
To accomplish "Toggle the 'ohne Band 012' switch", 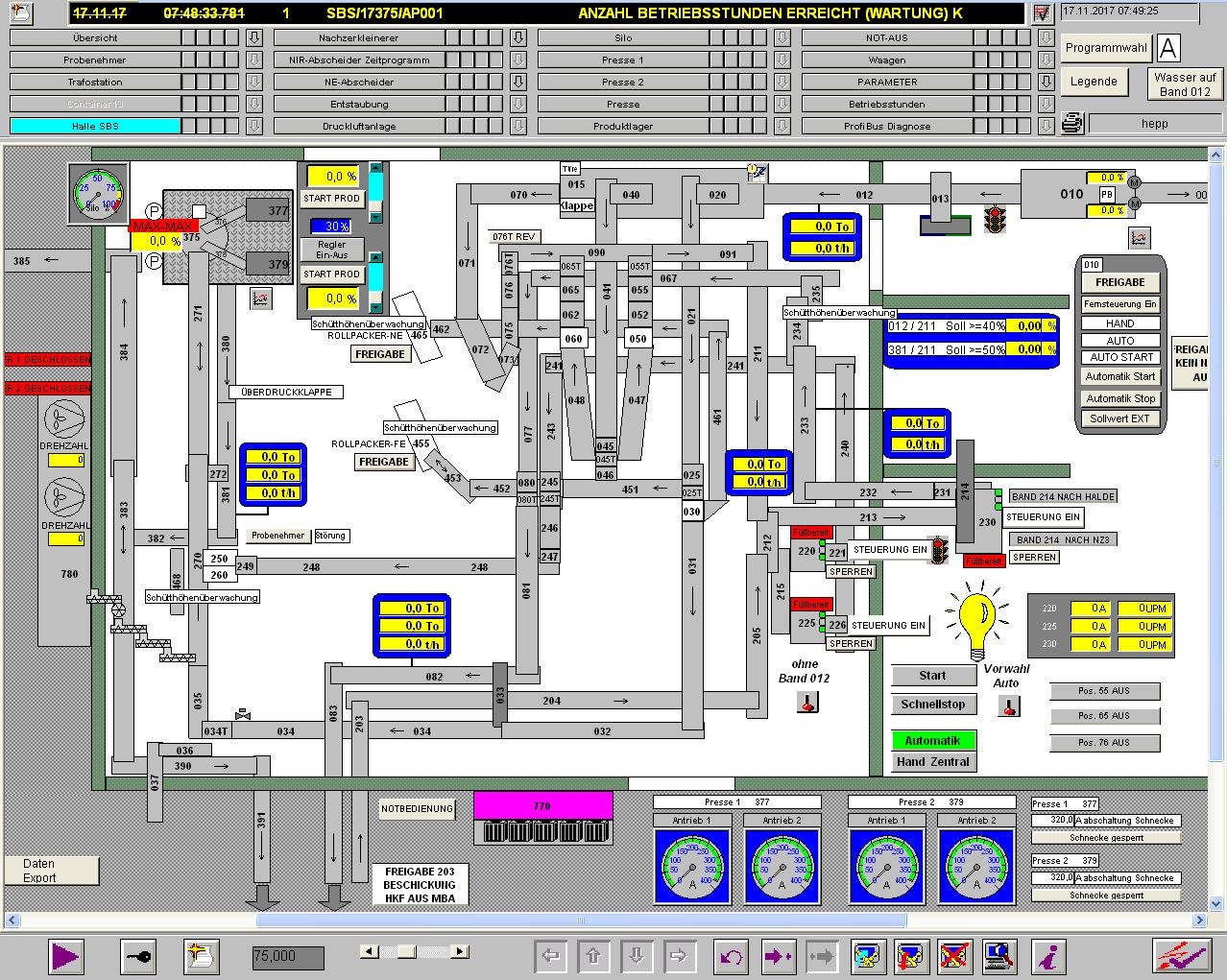I will [x=807, y=704].
